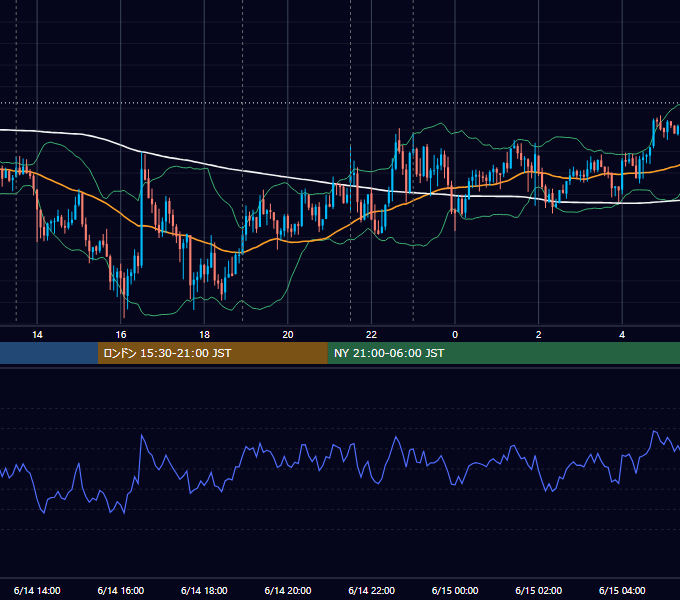Viewport: 680px width, 600px height.
Task: Select the 6/14 16:00 date label
Action: pyautogui.click(x=121, y=590)
